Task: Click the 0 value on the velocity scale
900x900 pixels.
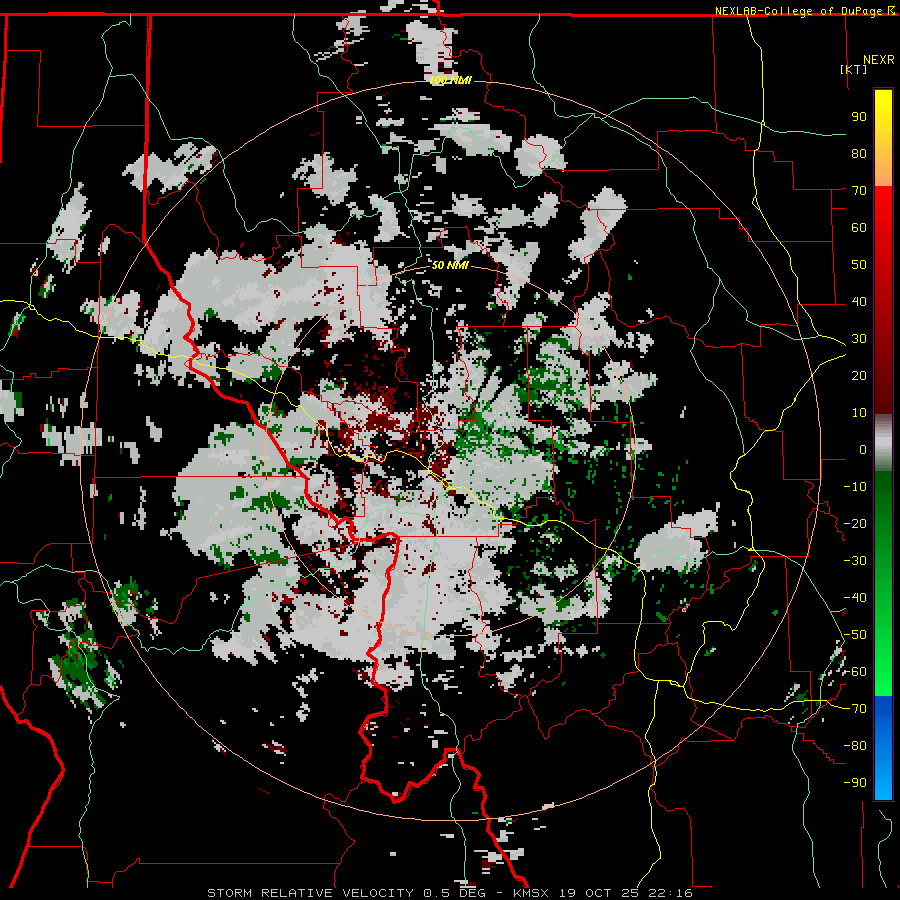Action: (x=863, y=450)
